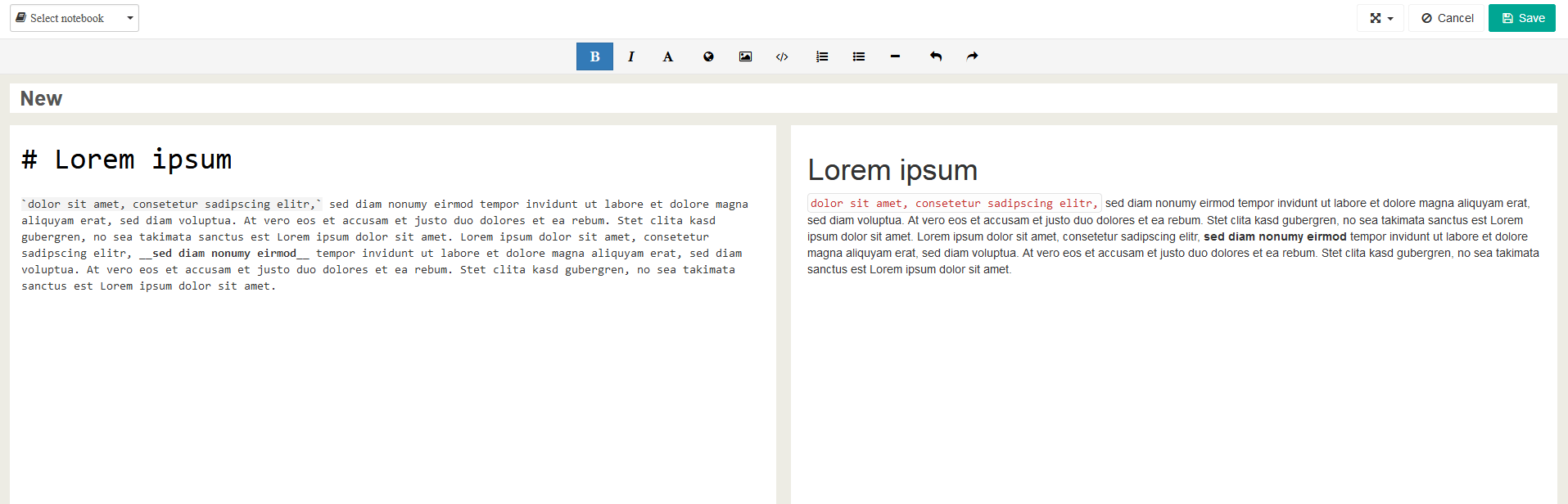This screenshot has width=1568, height=504.
Task: Insert a horizontal rule
Action: 895,56
